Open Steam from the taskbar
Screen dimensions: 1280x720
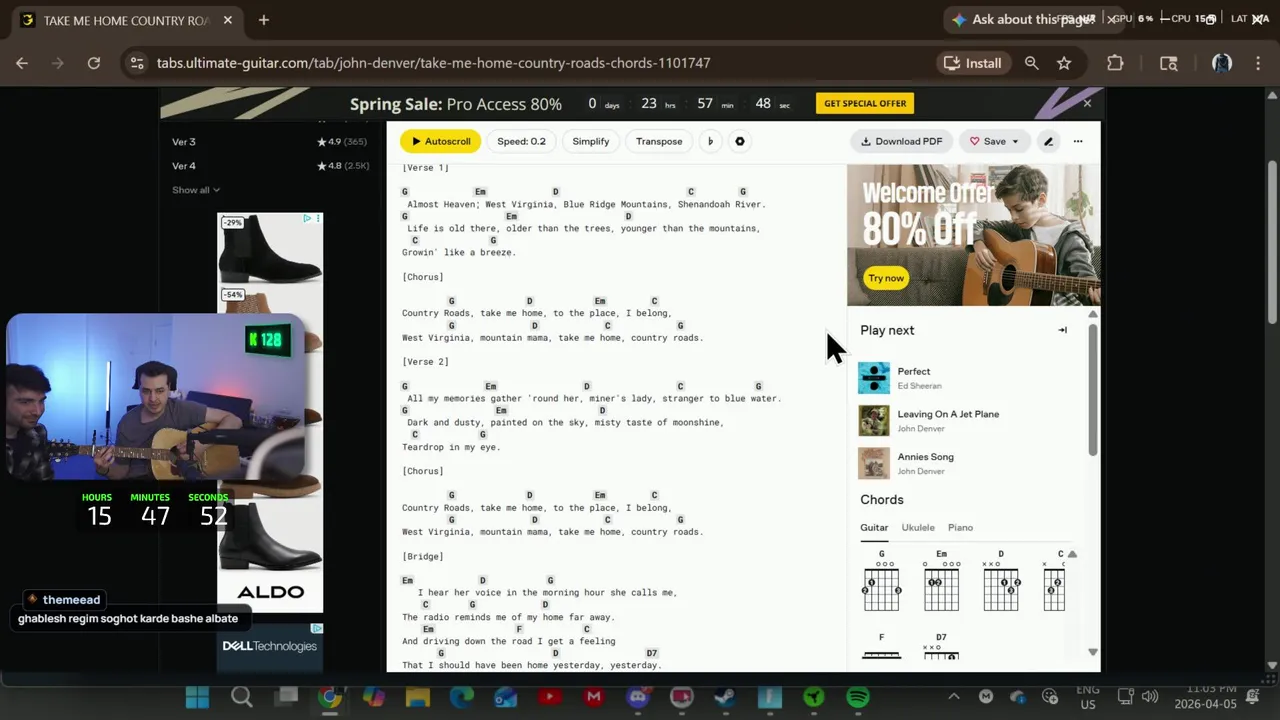point(726,697)
